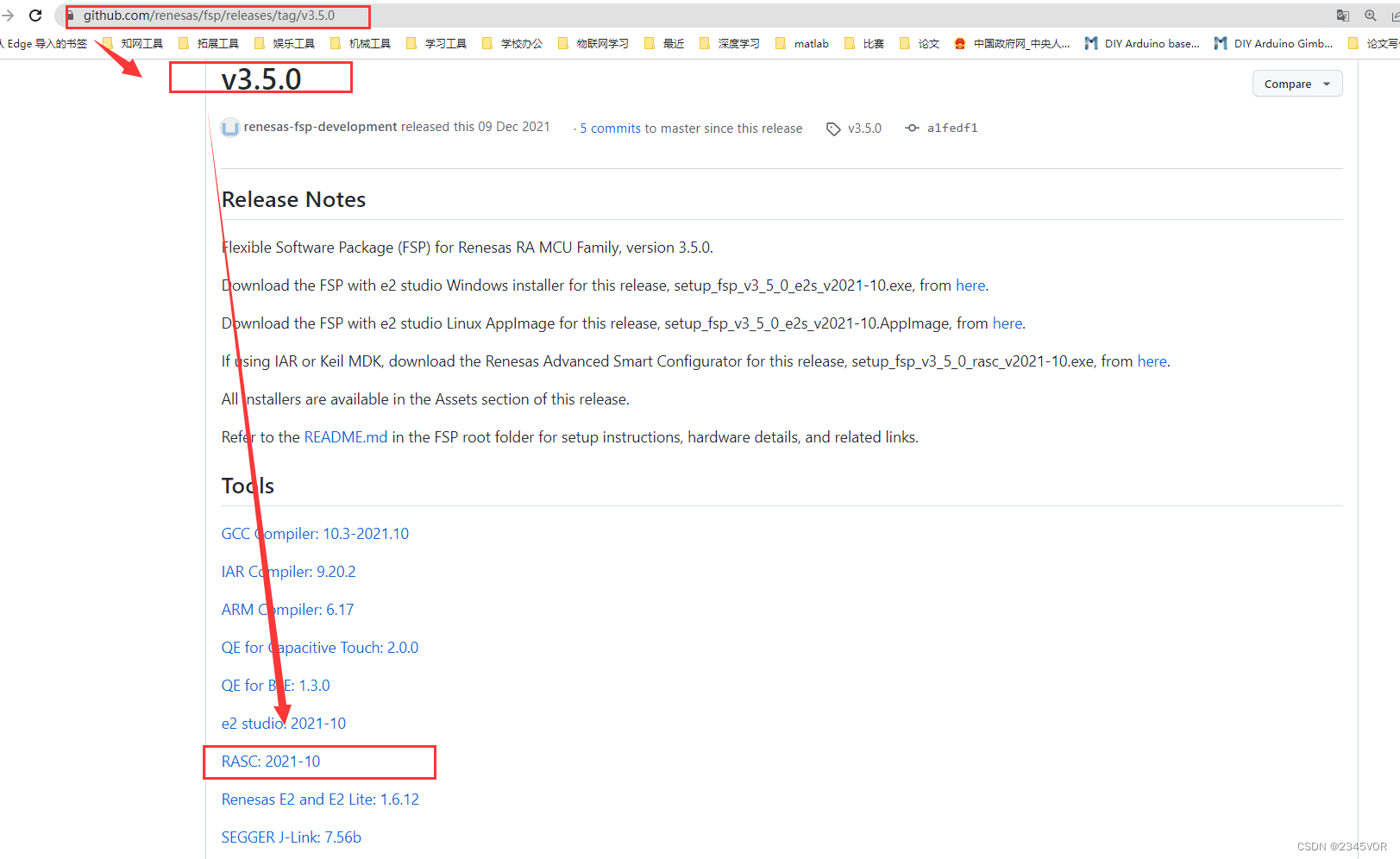
Task: Click 'here' link for RASC setup download
Action: (1152, 361)
